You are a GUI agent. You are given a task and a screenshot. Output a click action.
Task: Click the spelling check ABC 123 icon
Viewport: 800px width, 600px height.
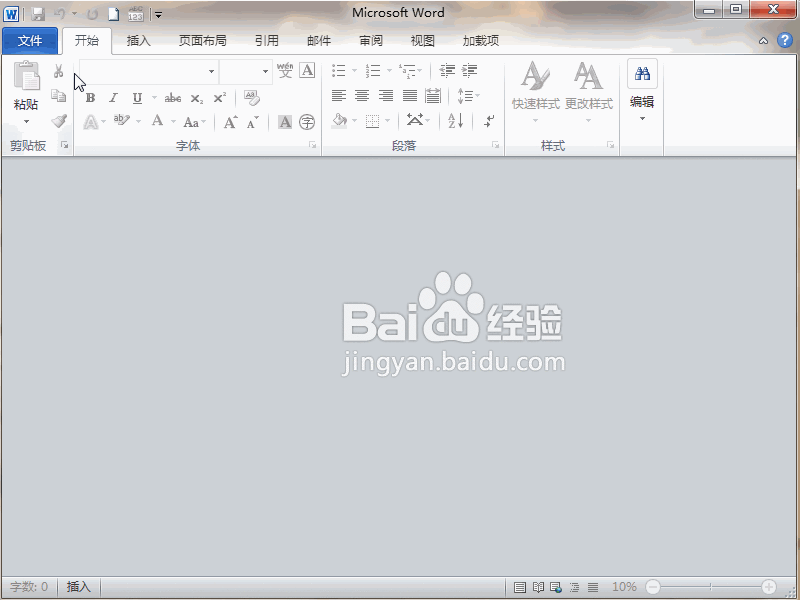pyautogui.click(x=135, y=14)
